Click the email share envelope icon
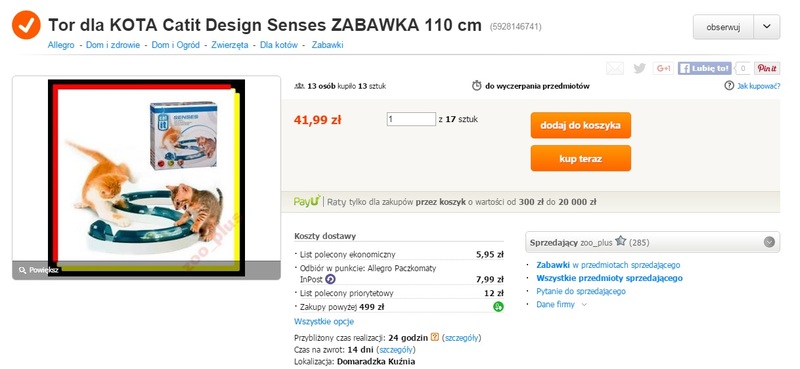 615,68
